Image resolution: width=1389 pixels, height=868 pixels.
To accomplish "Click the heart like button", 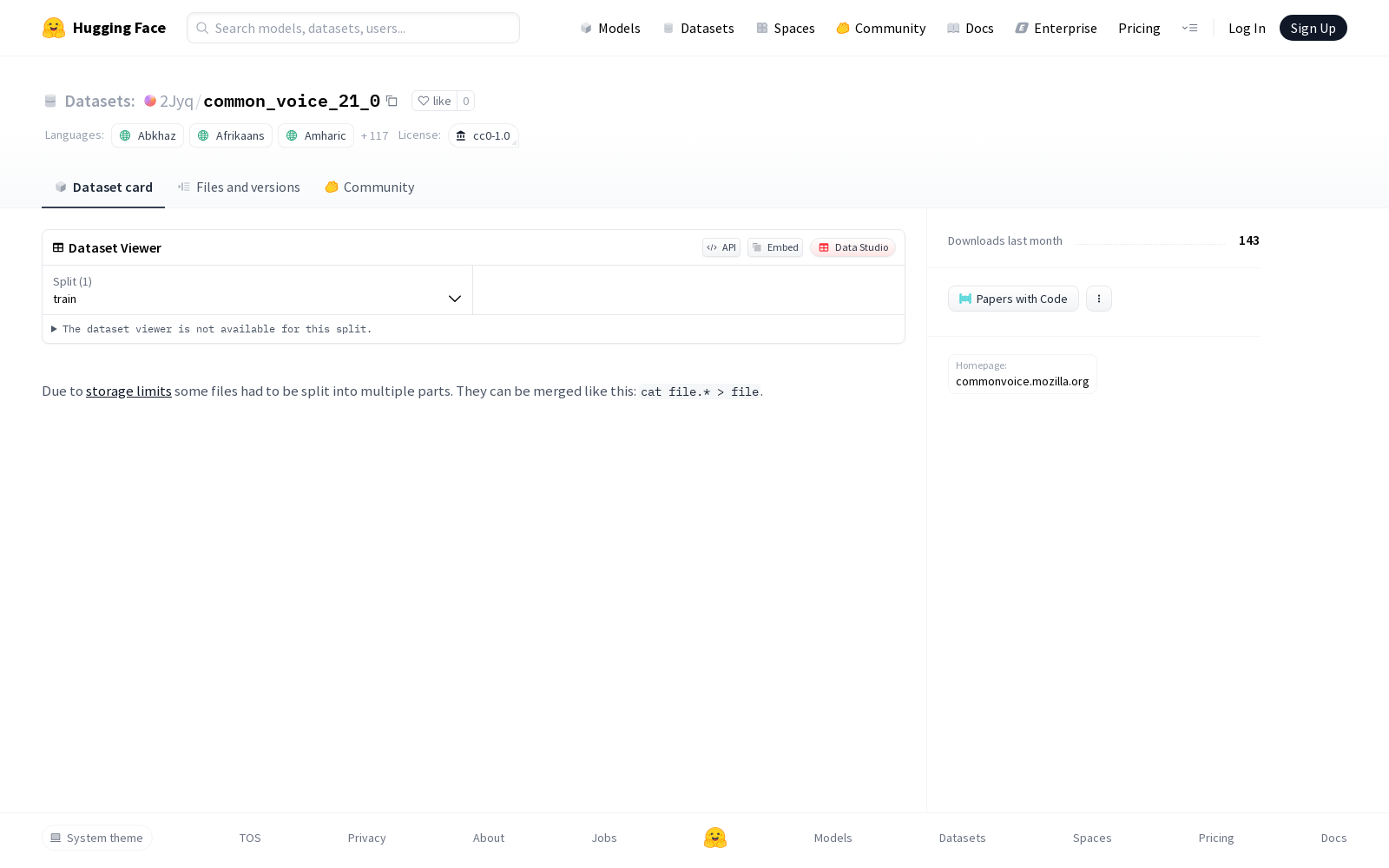I will pyautogui.click(x=434, y=101).
